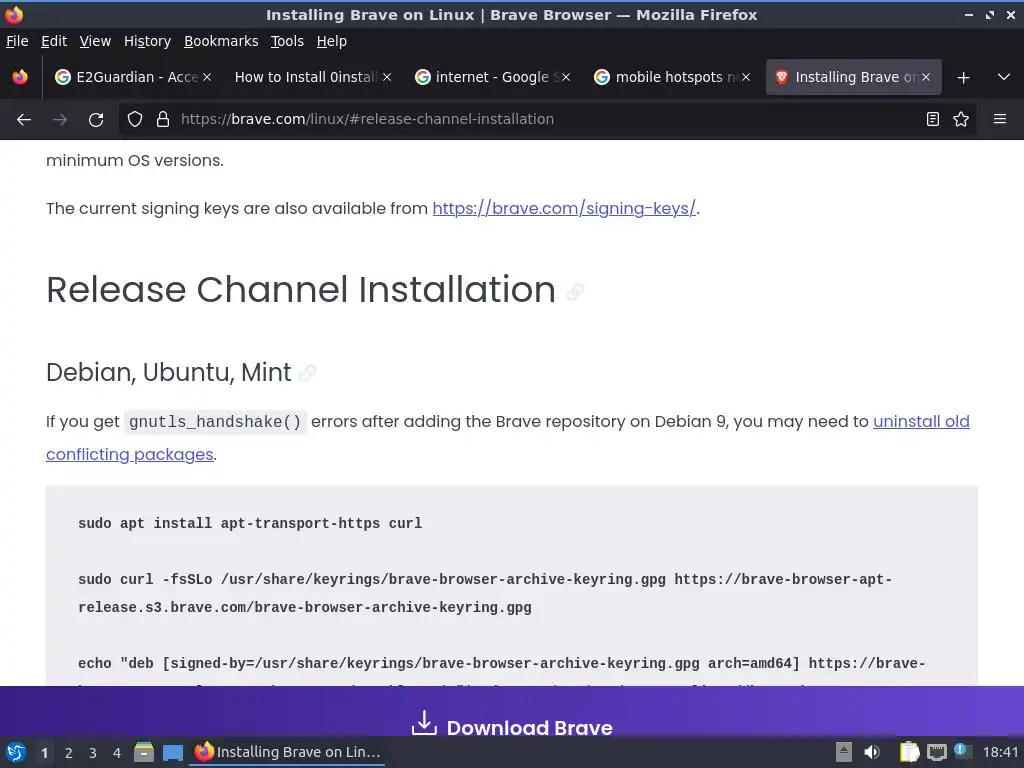Focus Firefox window in taskbar

(287, 752)
